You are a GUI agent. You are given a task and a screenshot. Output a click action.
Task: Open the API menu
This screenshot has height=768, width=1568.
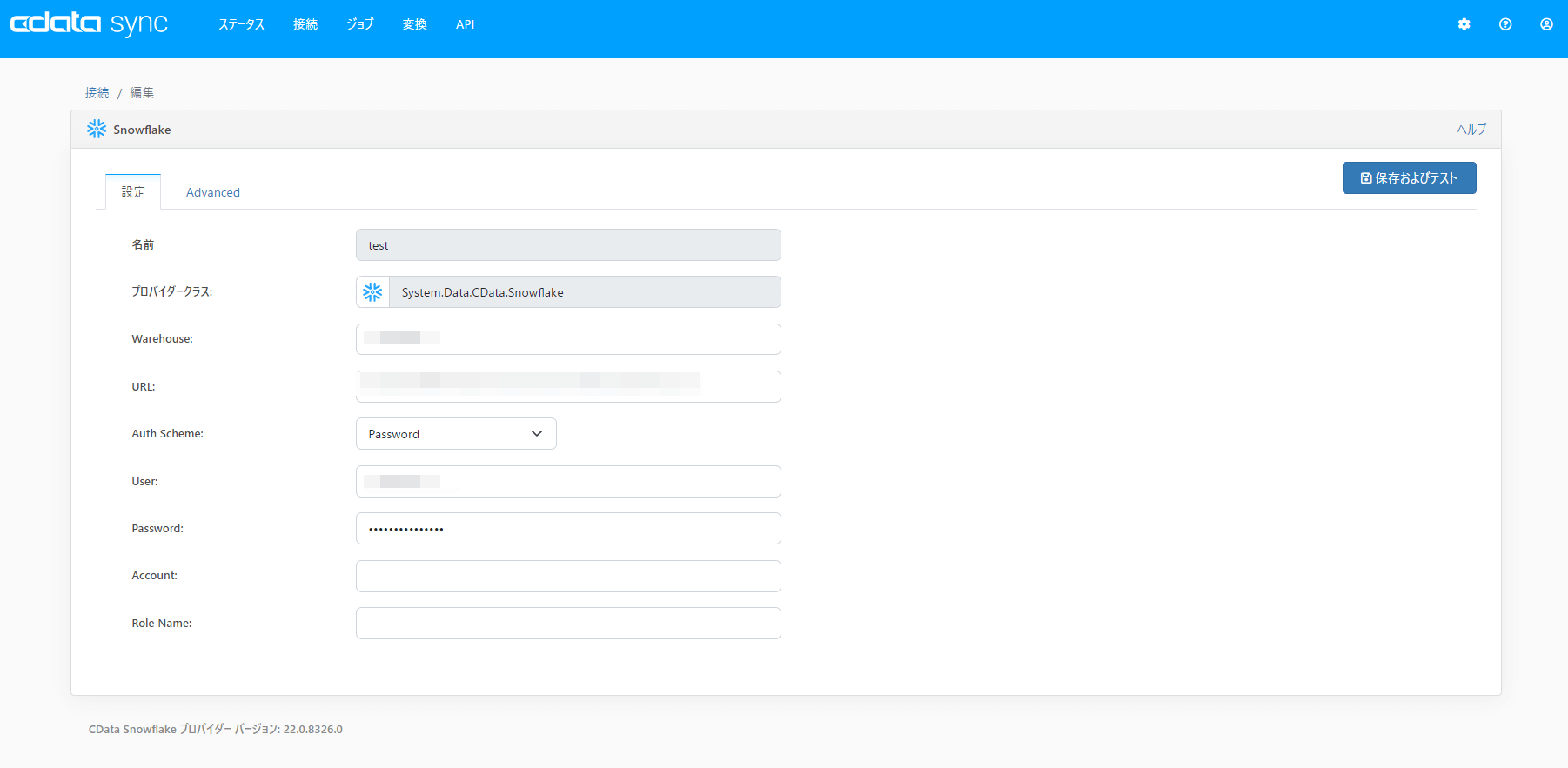click(466, 24)
